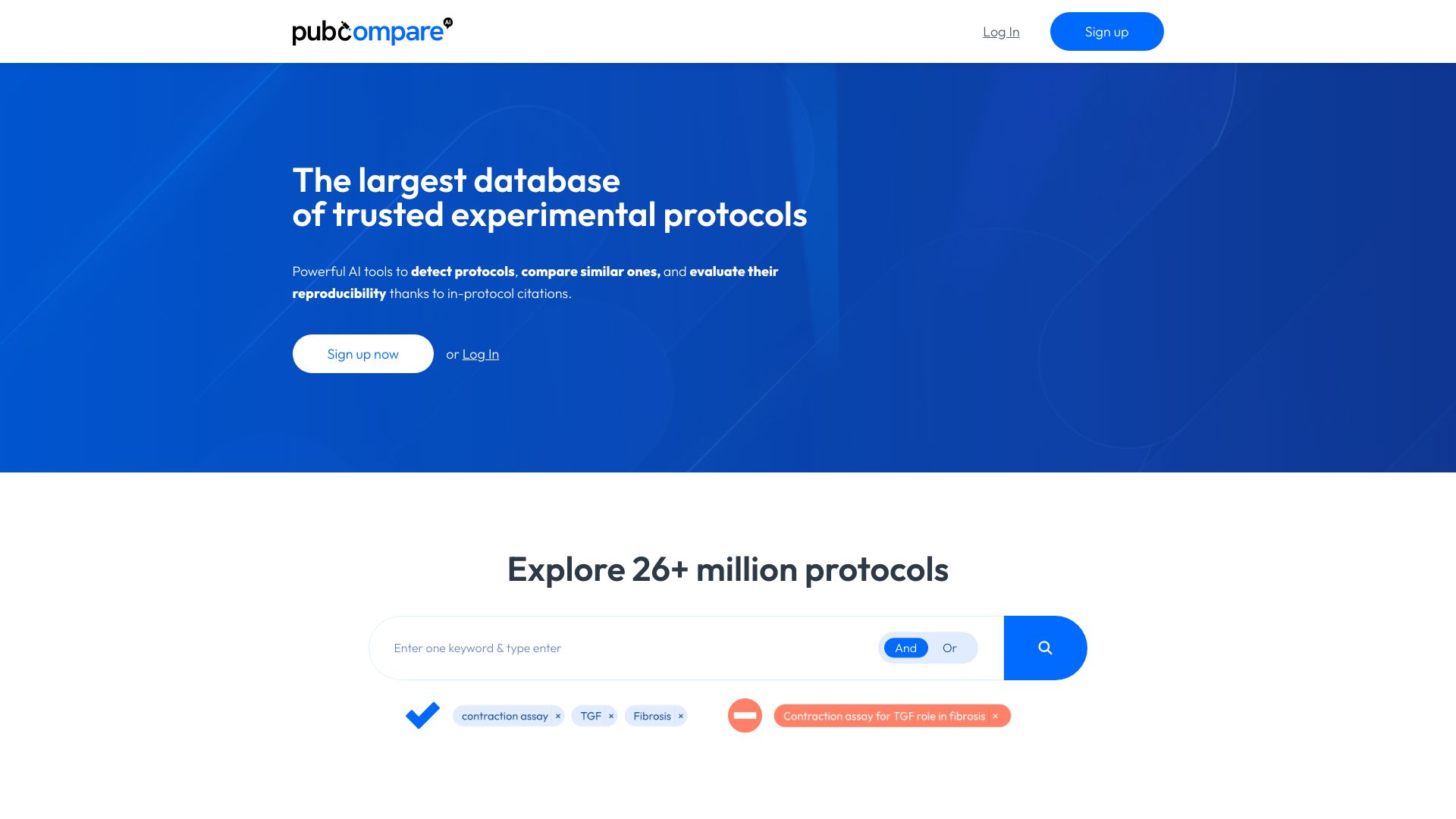Enable keyword combination with And toggle
Viewport: 1456px width, 819px height.
[x=905, y=647]
